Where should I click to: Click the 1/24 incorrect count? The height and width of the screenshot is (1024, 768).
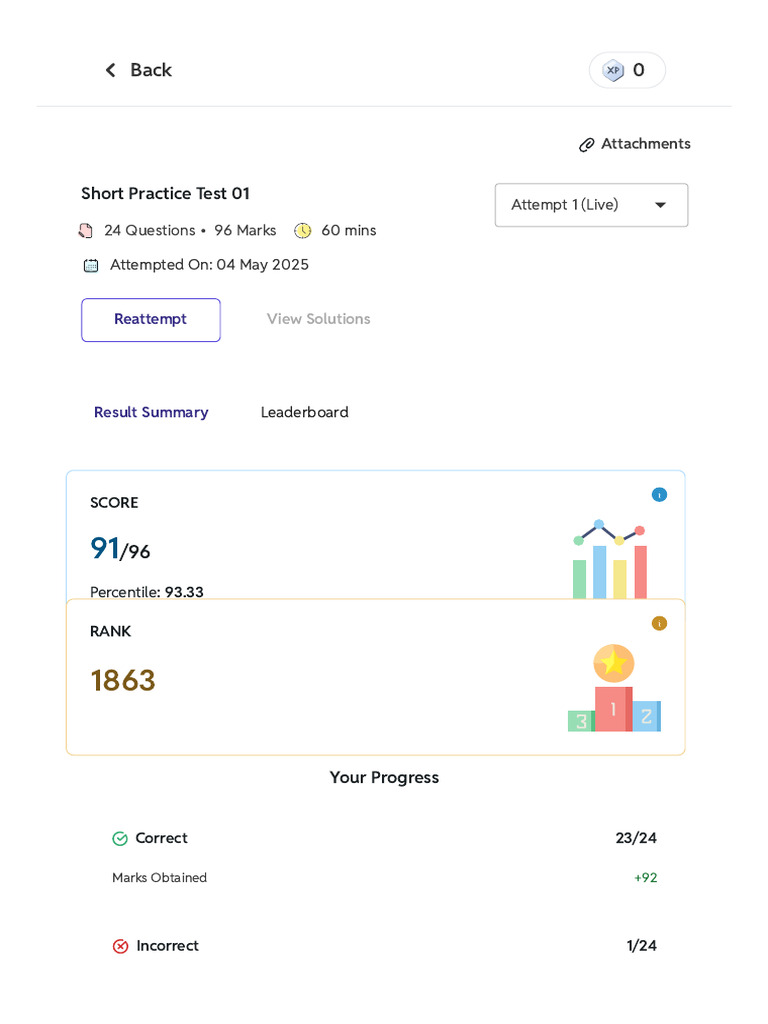[641, 946]
